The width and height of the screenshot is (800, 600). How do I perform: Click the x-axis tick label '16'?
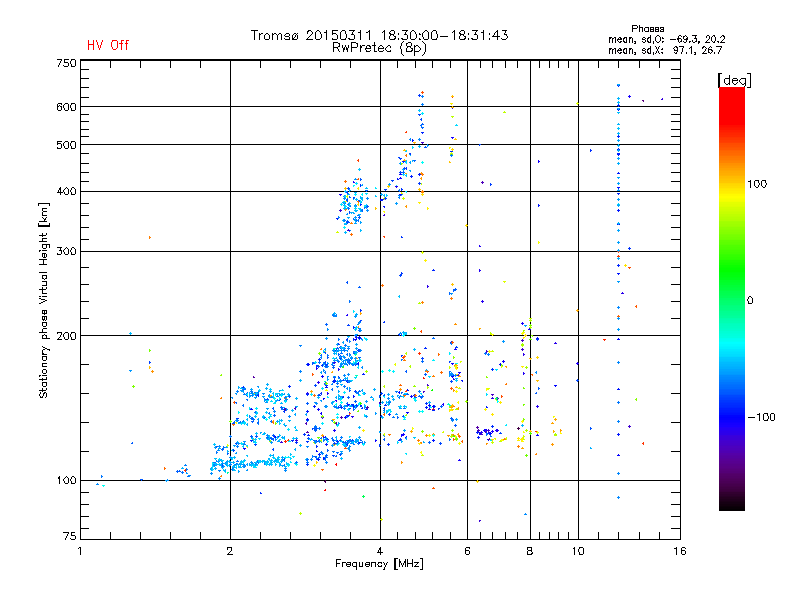pyautogui.click(x=680, y=551)
